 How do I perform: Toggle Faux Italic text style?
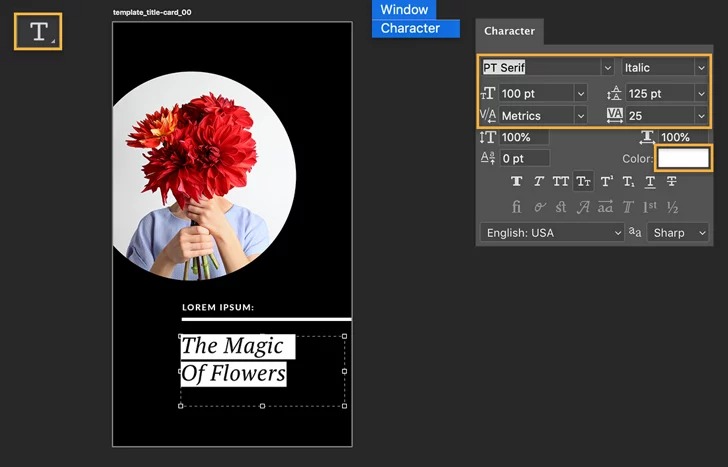(x=538, y=181)
